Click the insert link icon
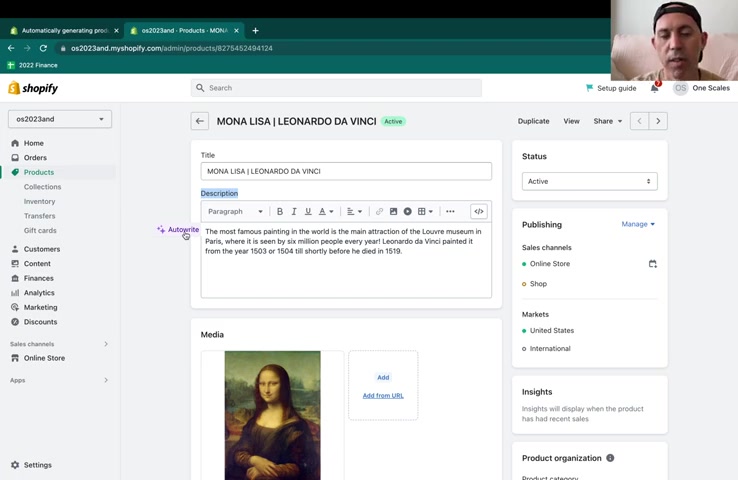 379,212
